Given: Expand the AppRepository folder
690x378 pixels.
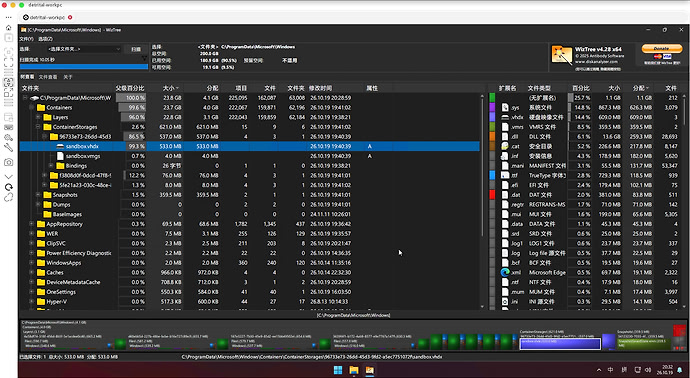Looking at the screenshot, I should tap(32, 224).
